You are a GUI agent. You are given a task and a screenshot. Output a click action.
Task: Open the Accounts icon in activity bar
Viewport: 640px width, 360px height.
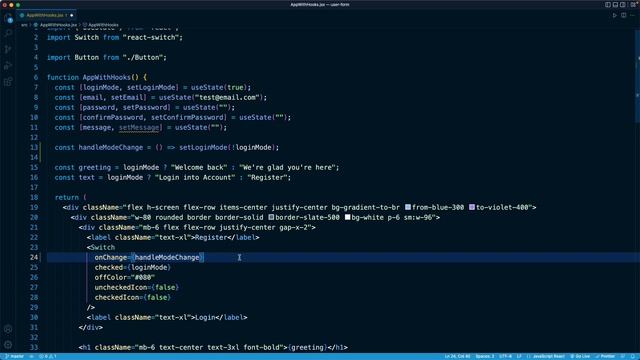(8, 329)
